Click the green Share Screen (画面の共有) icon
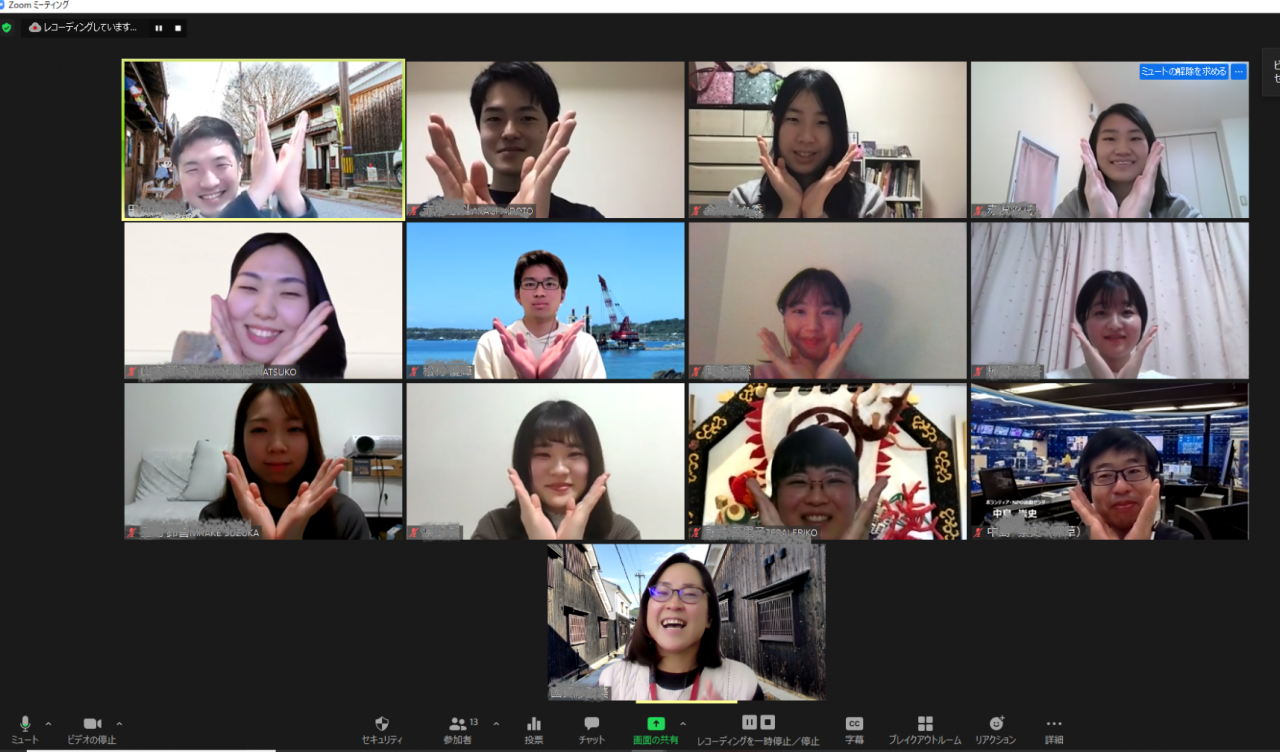 (655, 723)
